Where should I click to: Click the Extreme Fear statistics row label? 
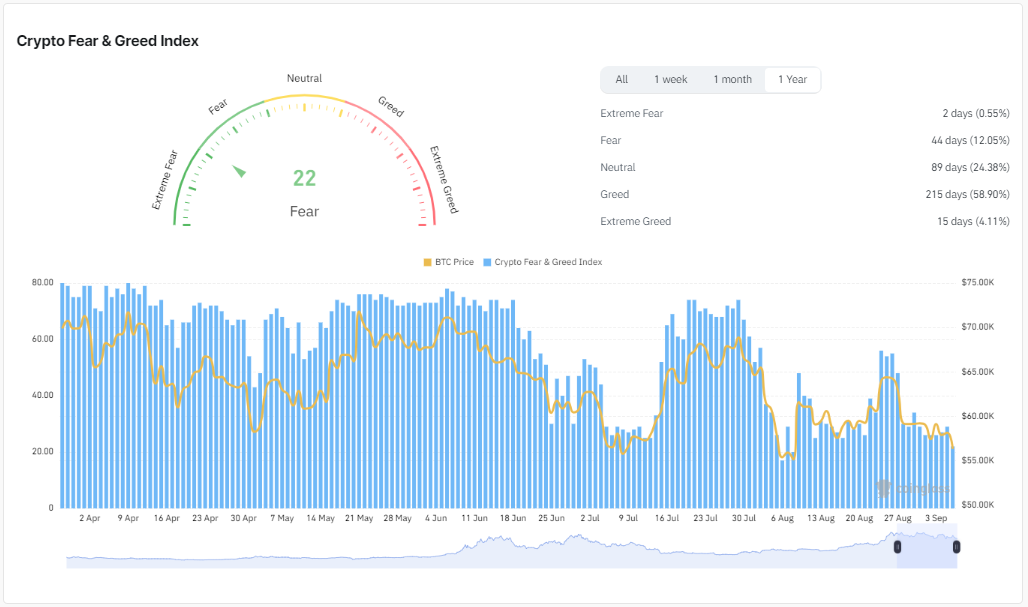click(631, 113)
